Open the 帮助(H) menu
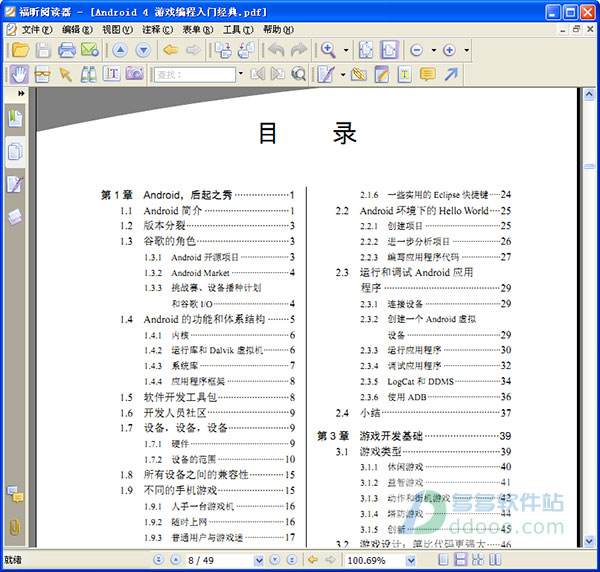This screenshot has height=572, width=600. pos(278,29)
